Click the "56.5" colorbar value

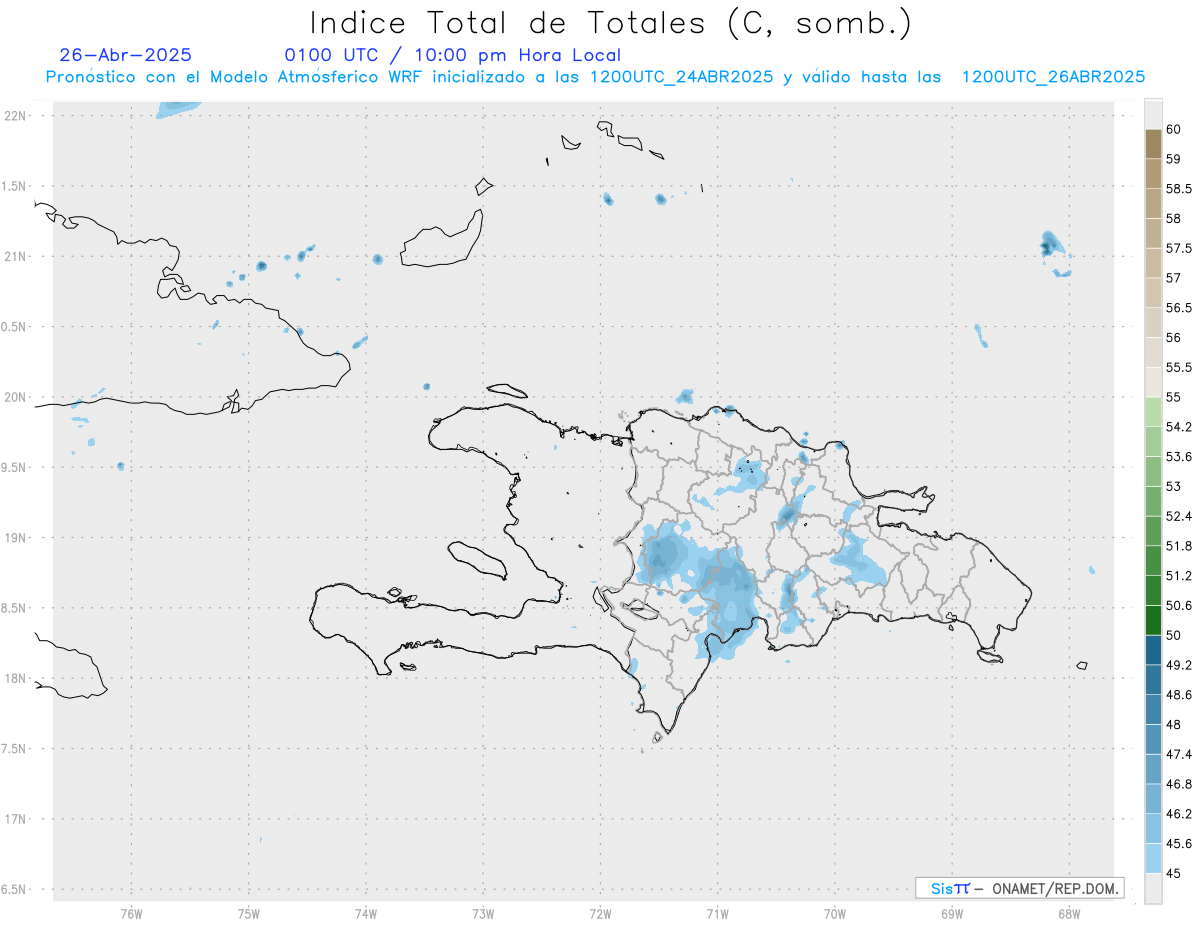pyautogui.click(x=1179, y=308)
